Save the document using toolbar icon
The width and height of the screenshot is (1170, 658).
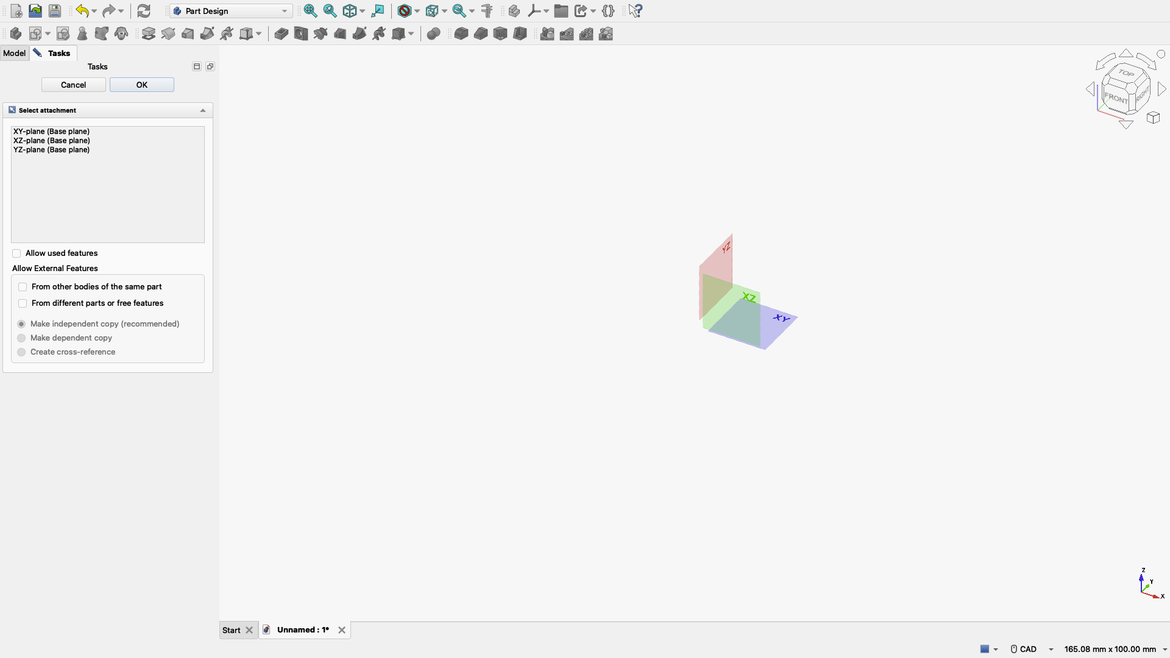pyautogui.click(x=53, y=10)
